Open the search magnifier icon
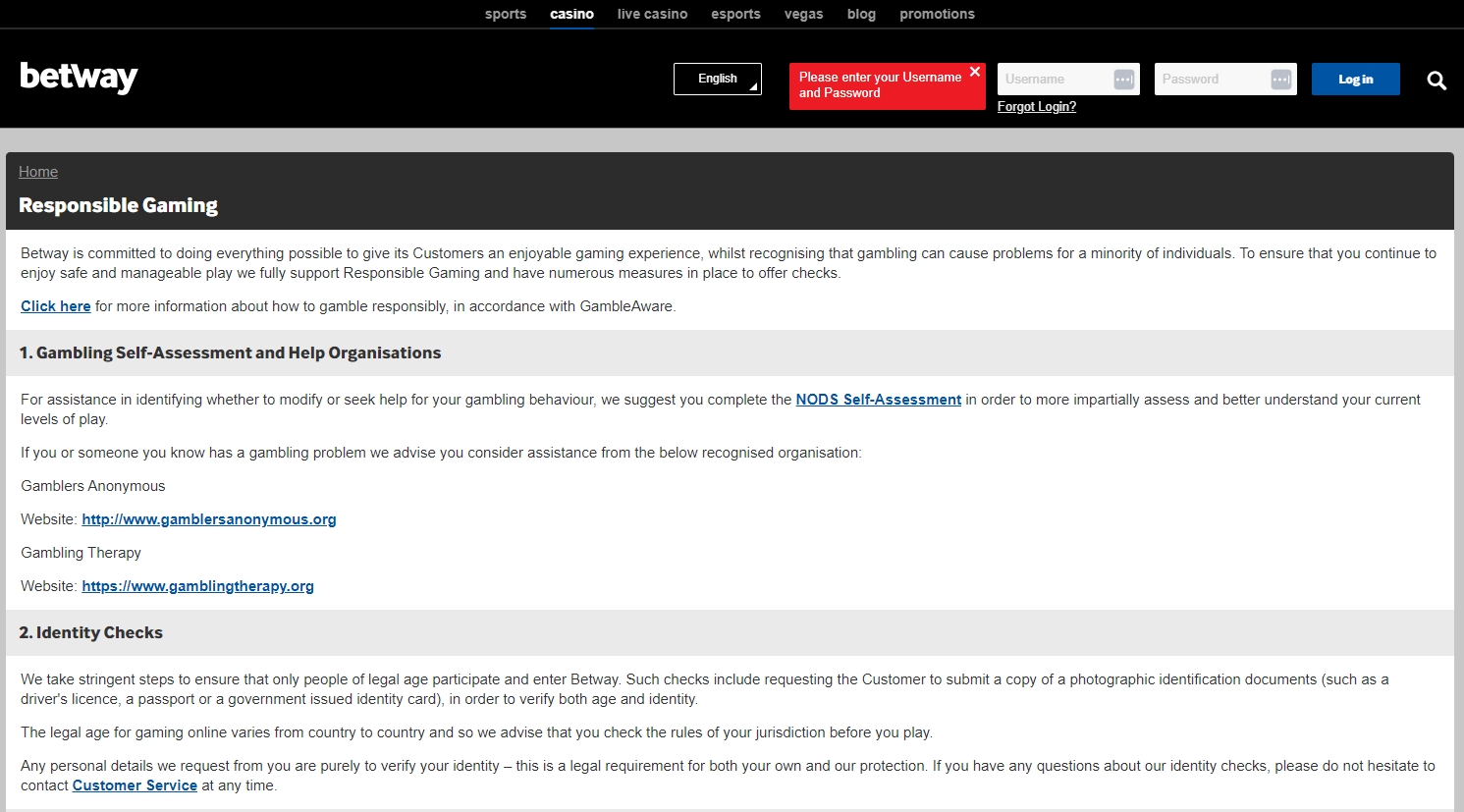 pos(1437,81)
